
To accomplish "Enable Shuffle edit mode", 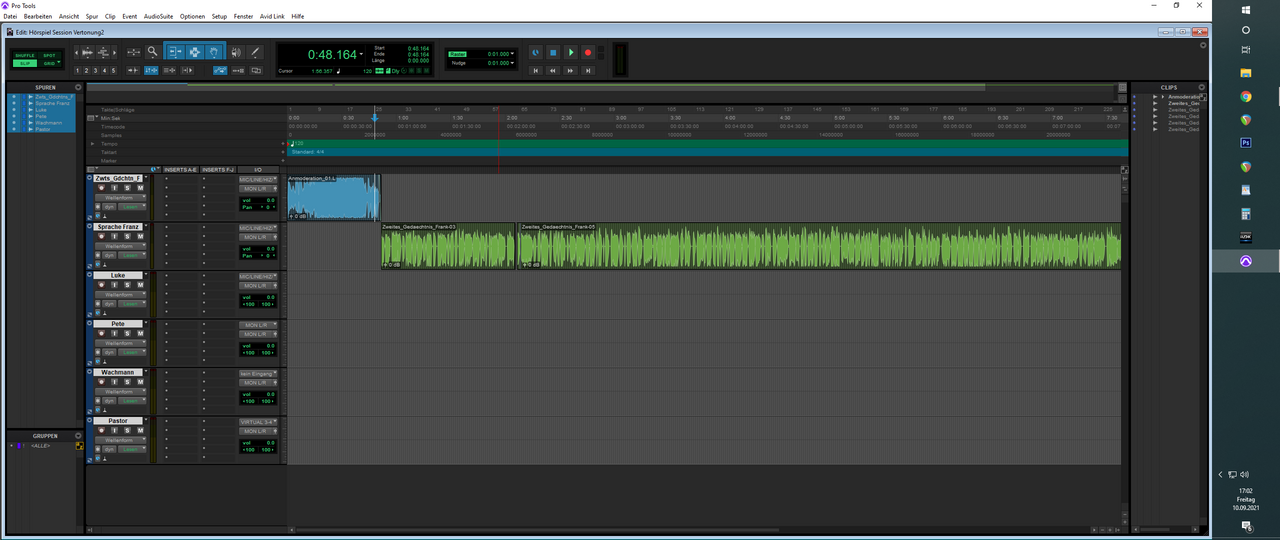I will [x=25, y=55].
